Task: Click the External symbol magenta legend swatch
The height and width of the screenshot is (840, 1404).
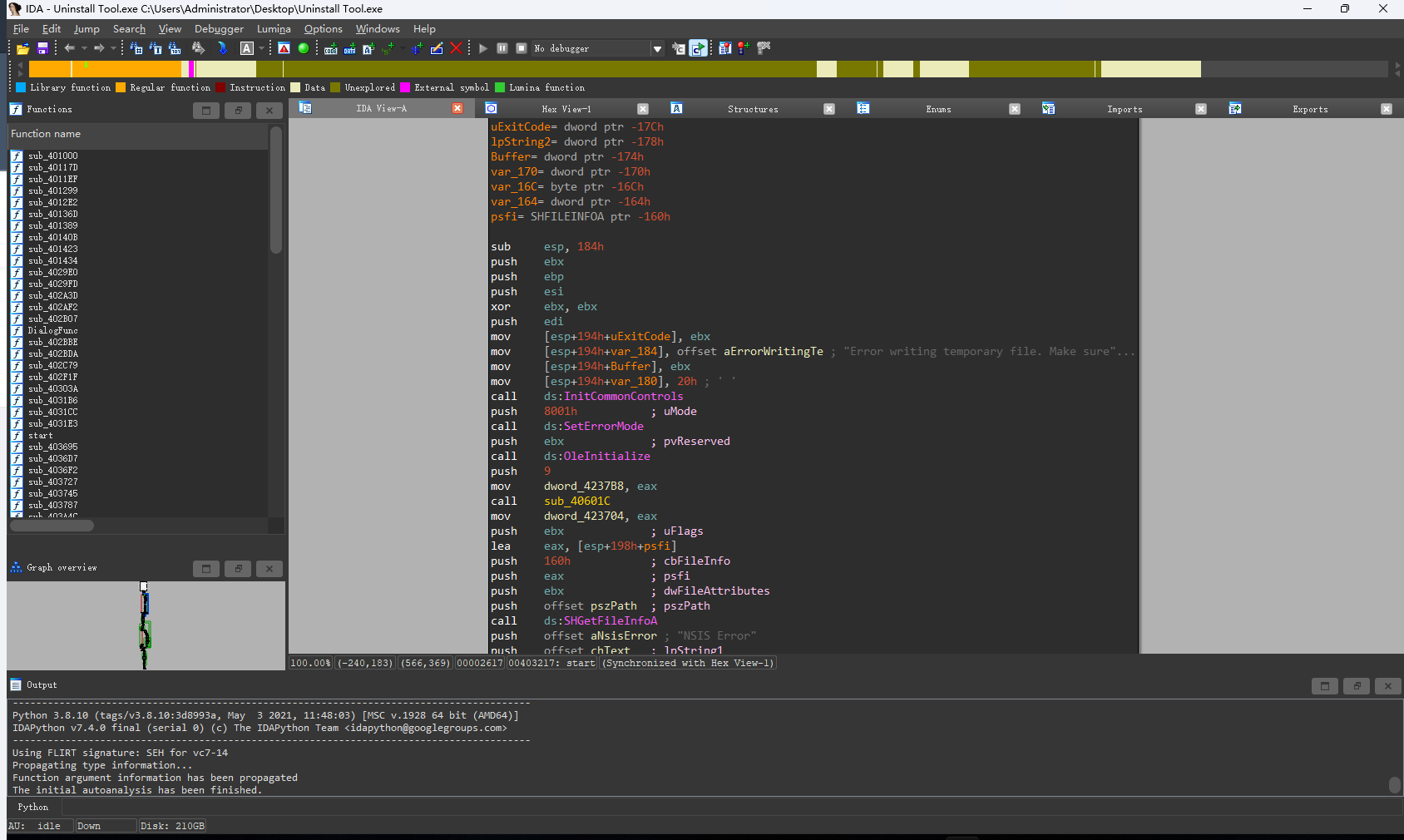Action: coord(405,87)
